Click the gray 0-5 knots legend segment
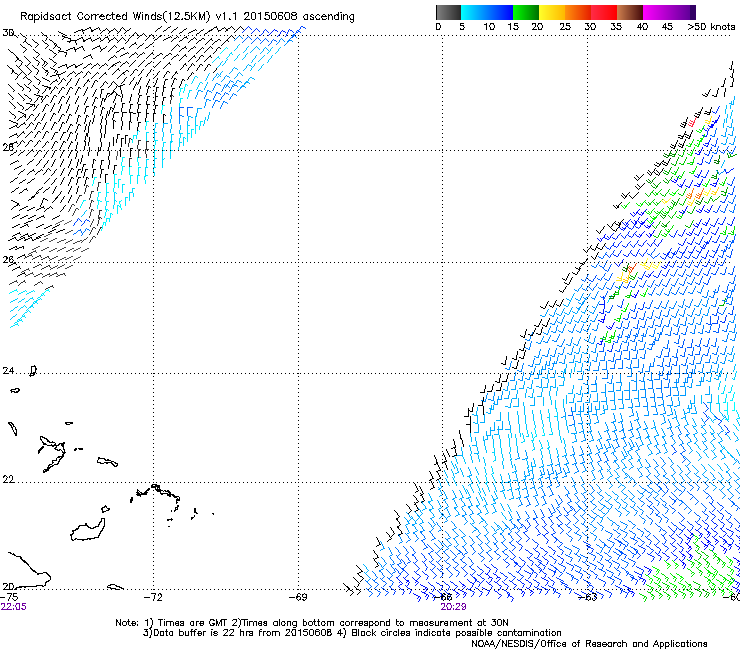This screenshot has height=650, width=740. click(448, 12)
